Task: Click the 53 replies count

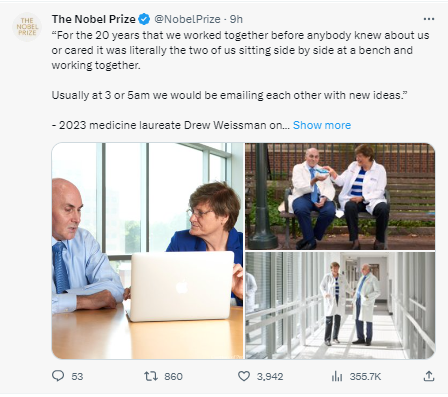Action: 77,377
